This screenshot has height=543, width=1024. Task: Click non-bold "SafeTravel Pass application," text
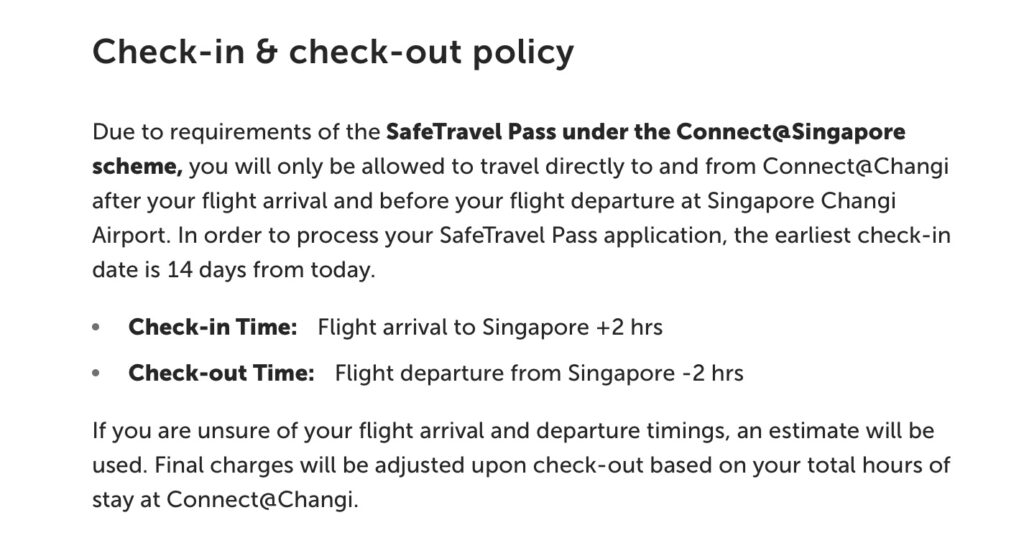click(583, 235)
